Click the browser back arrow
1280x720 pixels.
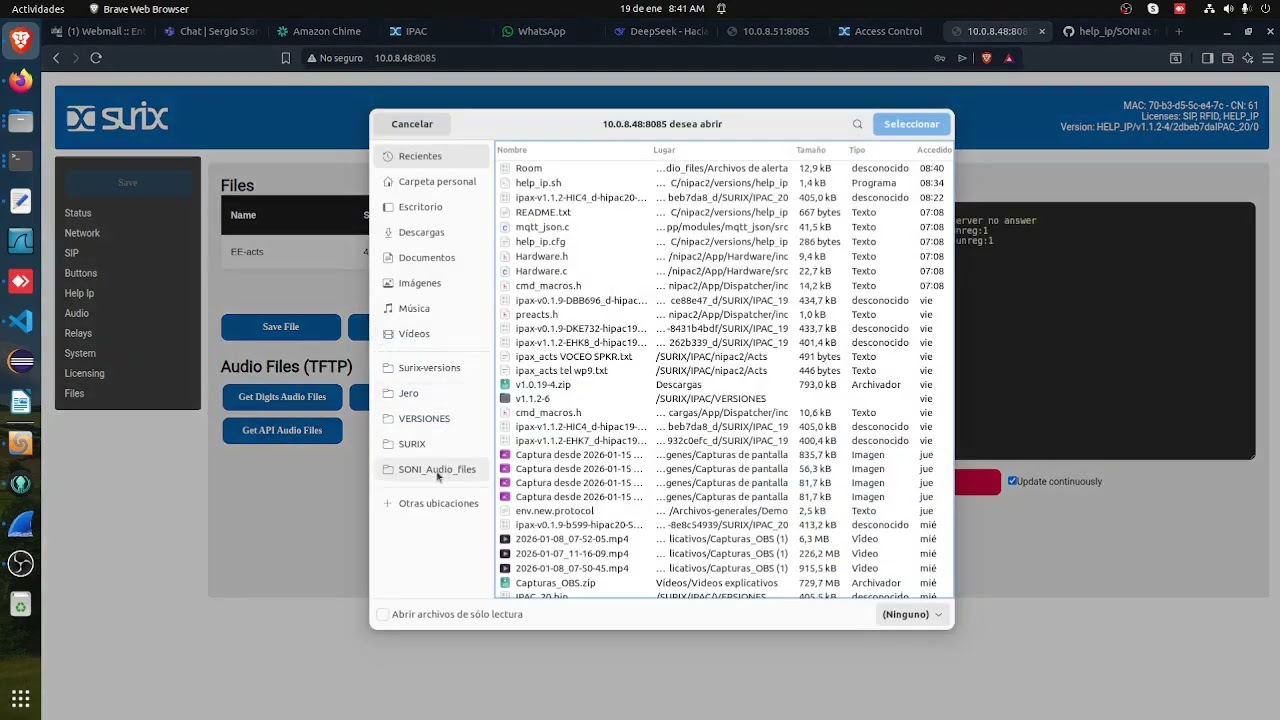(56, 58)
